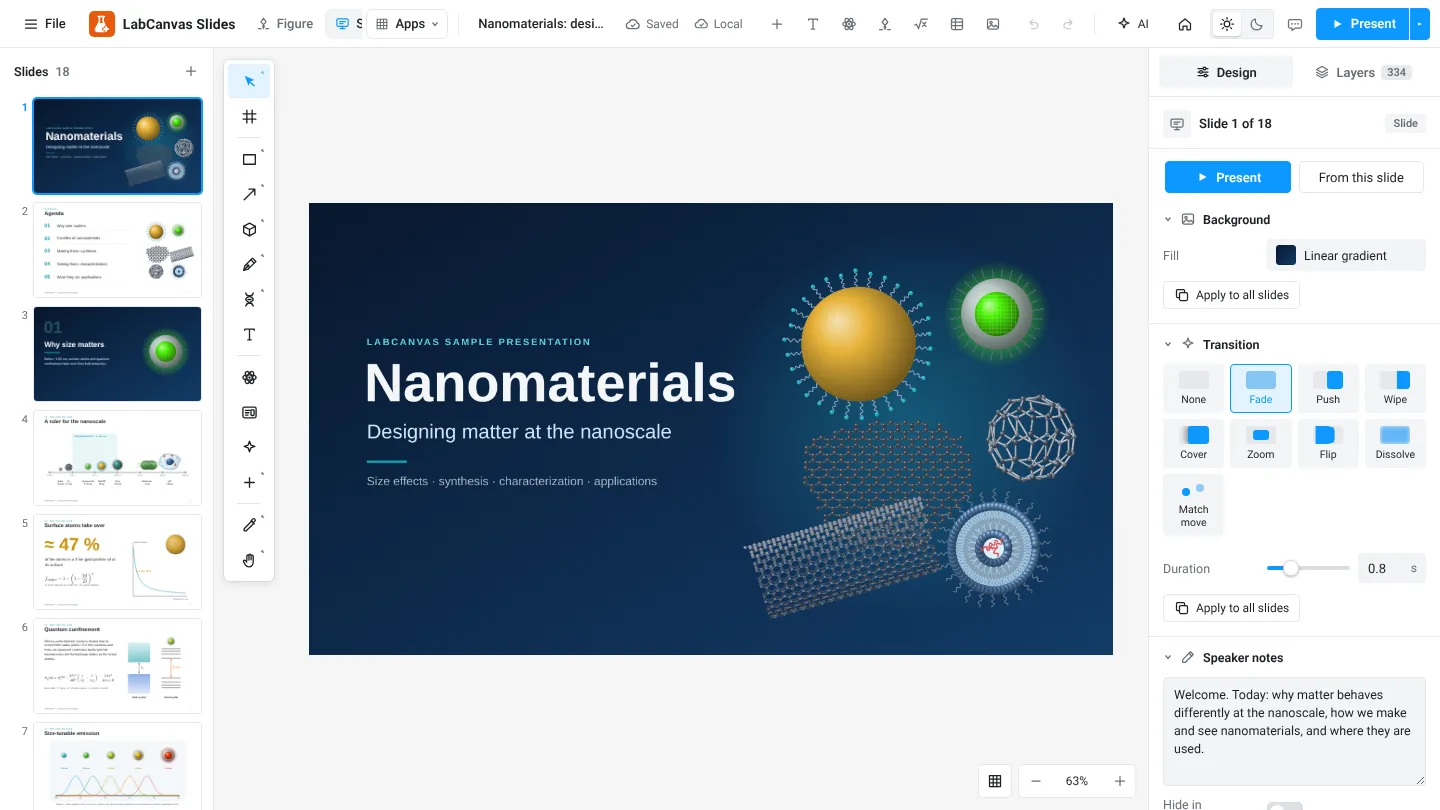Switch to dark theme moon toggle

[1257, 24]
